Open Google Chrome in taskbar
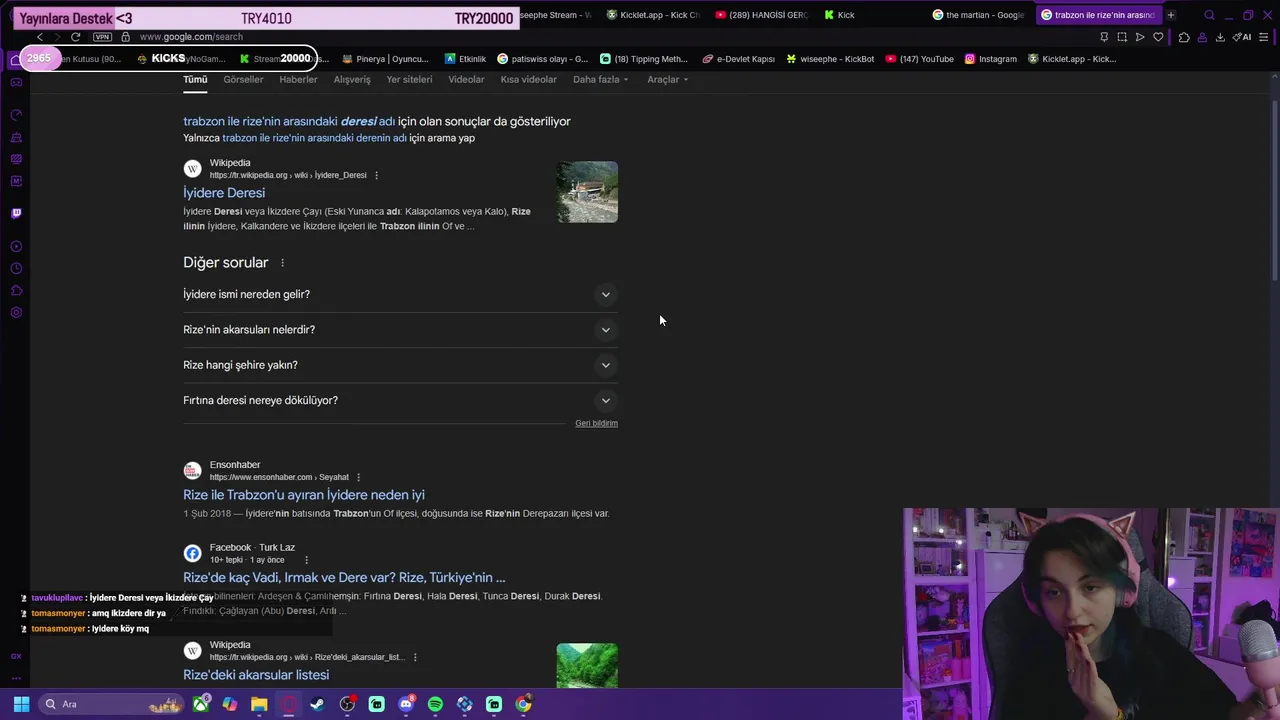1280x720 pixels. pyautogui.click(x=523, y=704)
